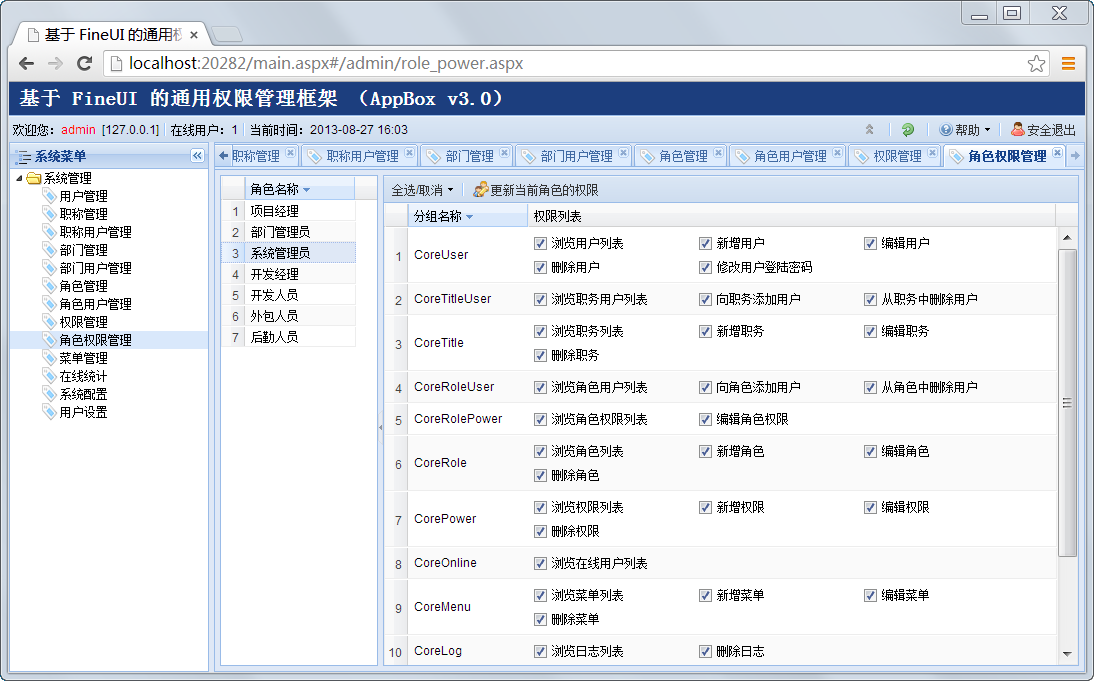Toggle 修改用户登陆密码 checkbox
The height and width of the screenshot is (681, 1094).
click(x=705, y=267)
